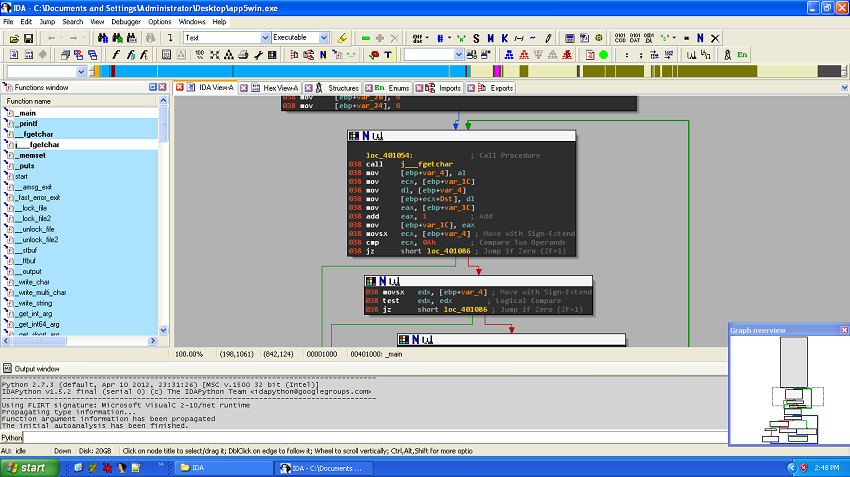850x477 pixels.
Task: Click the 100% zoom icon
Action: click(200, 55)
